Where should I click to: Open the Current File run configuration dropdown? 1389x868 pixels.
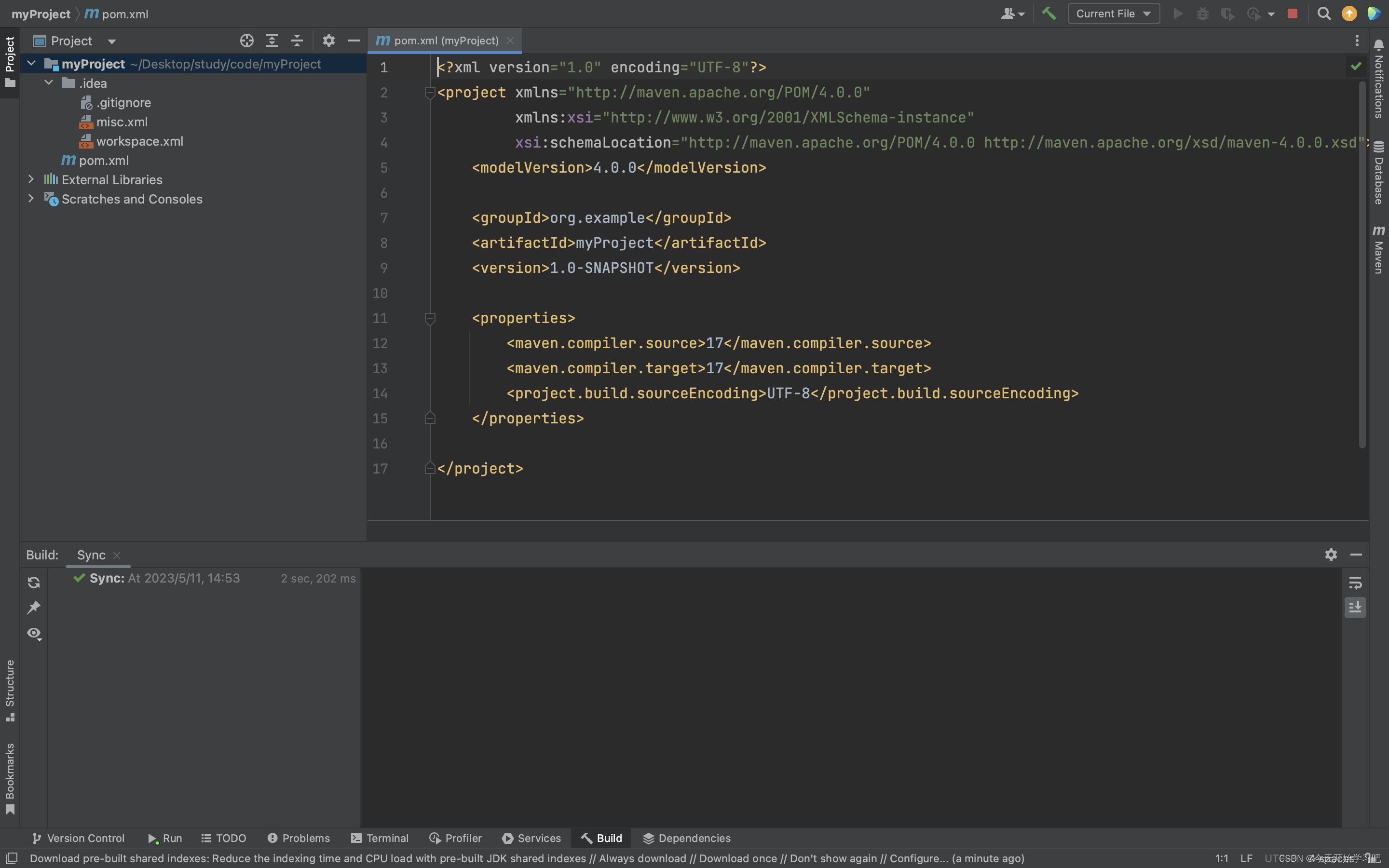pos(1114,13)
